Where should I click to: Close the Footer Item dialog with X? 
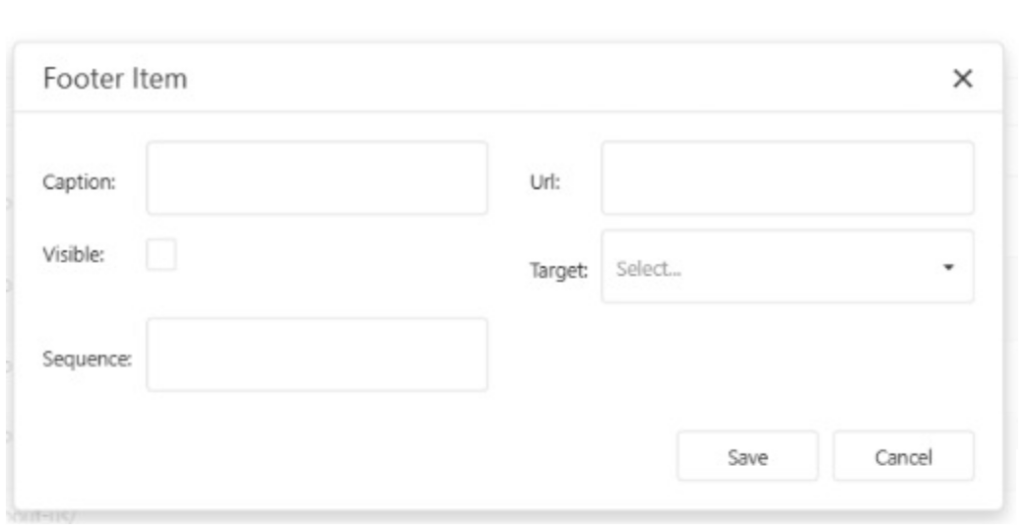coord(962,79)
